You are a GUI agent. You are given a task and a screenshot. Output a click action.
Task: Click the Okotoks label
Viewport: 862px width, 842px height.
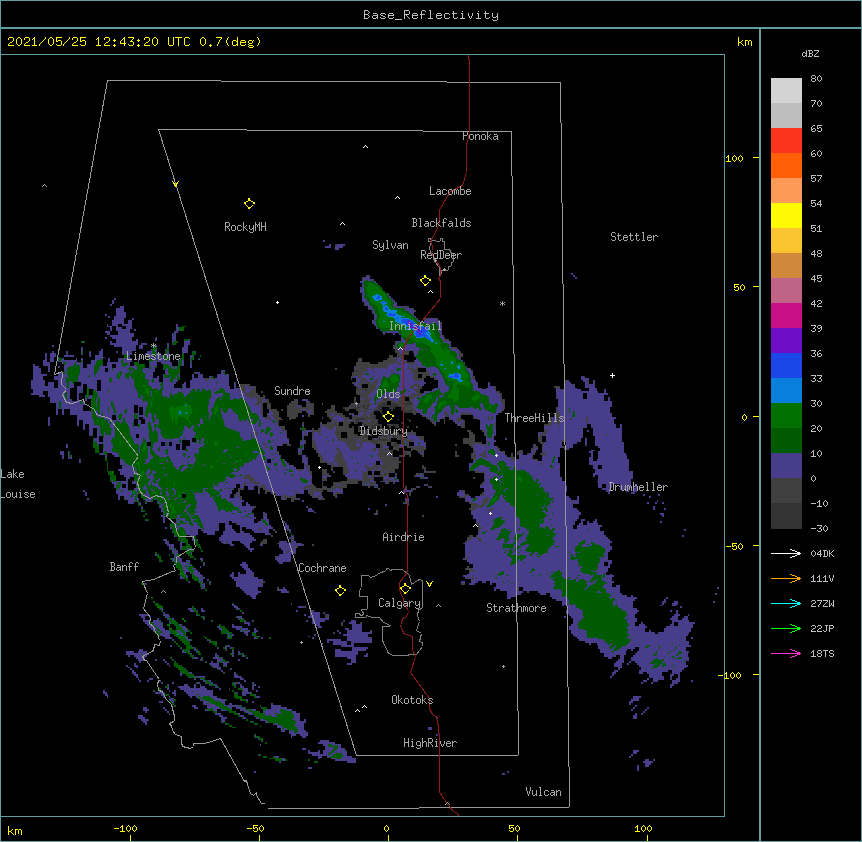pos(412,700)
